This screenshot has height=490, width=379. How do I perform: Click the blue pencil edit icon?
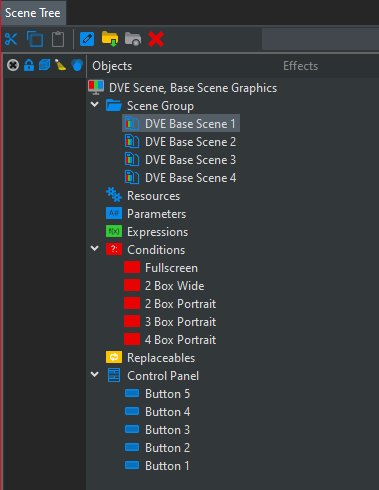87,39
